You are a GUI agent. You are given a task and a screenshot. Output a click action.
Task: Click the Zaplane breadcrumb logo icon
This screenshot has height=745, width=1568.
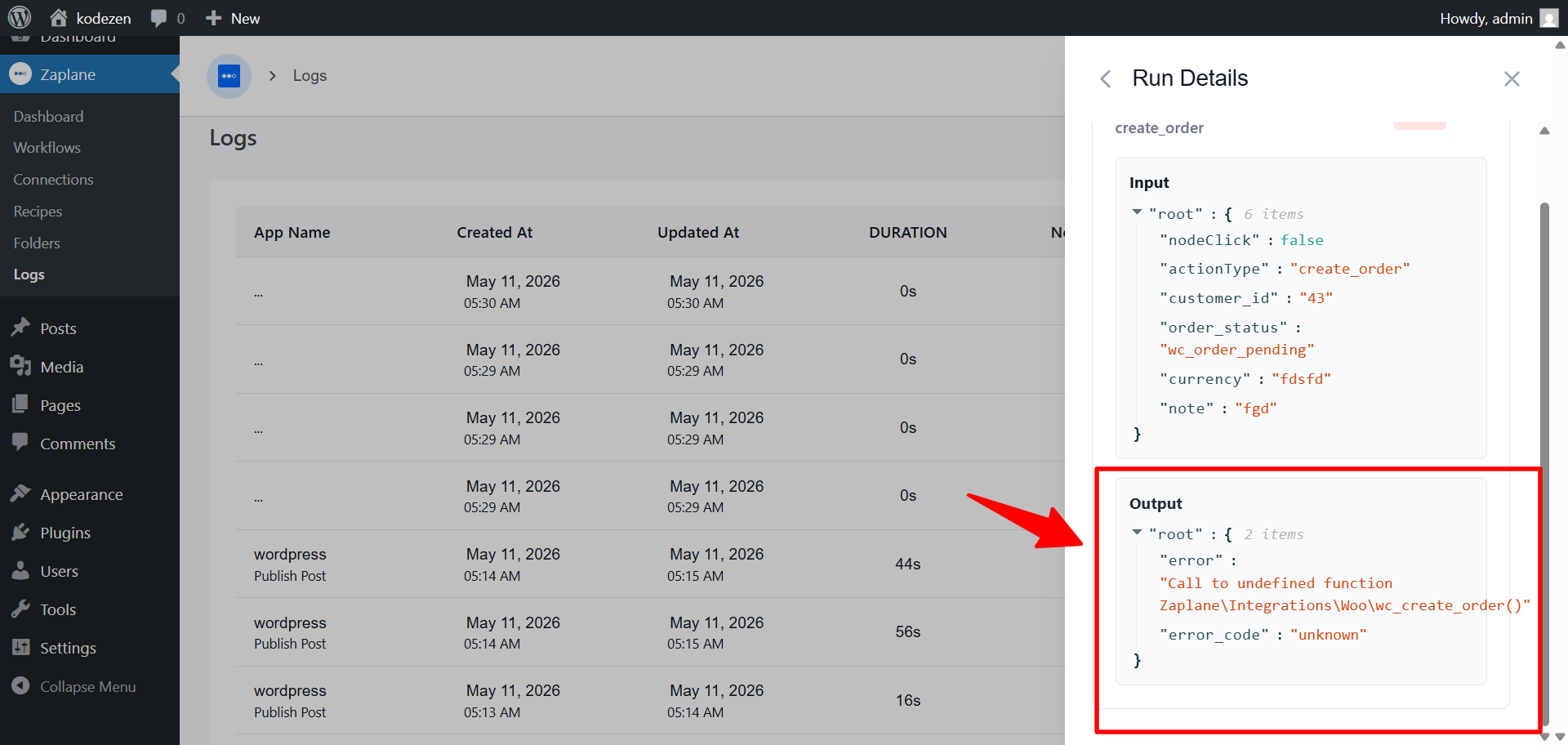[x=229, y=76]
